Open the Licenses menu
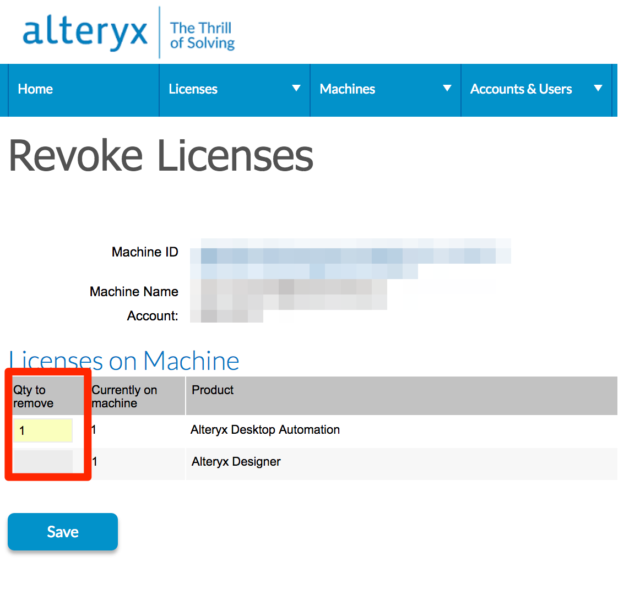This screenshot has width=640, height=589. 193,89
